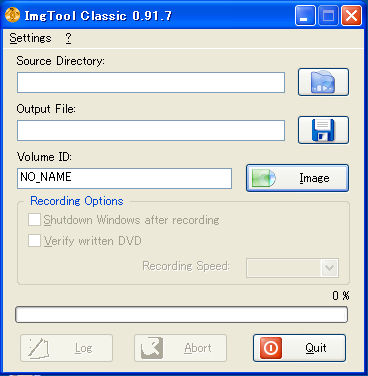Expand the Recording Speed dropdown arrow
This screenshot has width=368, height=376.
[x=330, y=268]
